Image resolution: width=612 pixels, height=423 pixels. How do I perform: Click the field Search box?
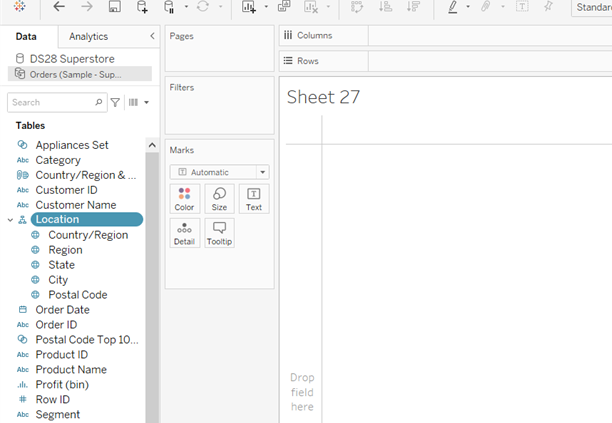click(x=52, y=102)
